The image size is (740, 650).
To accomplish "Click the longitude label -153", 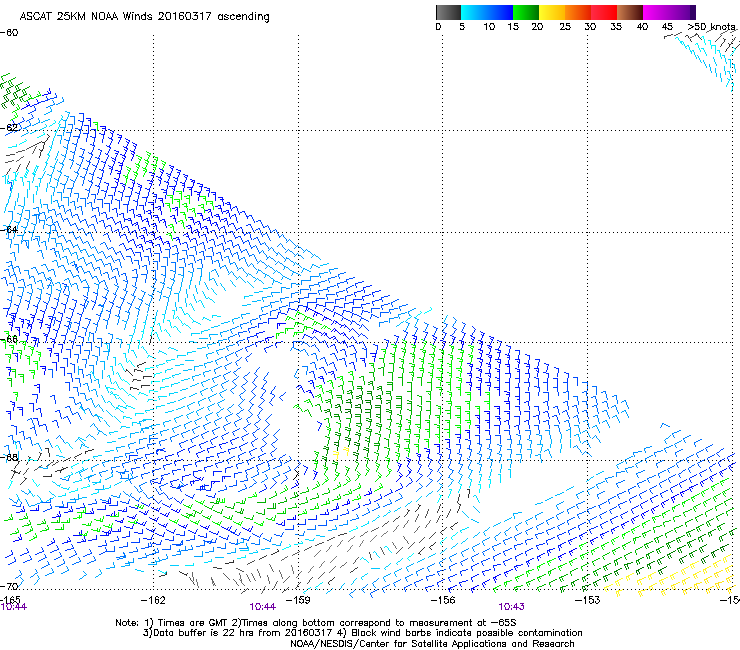I will (587, 600).
